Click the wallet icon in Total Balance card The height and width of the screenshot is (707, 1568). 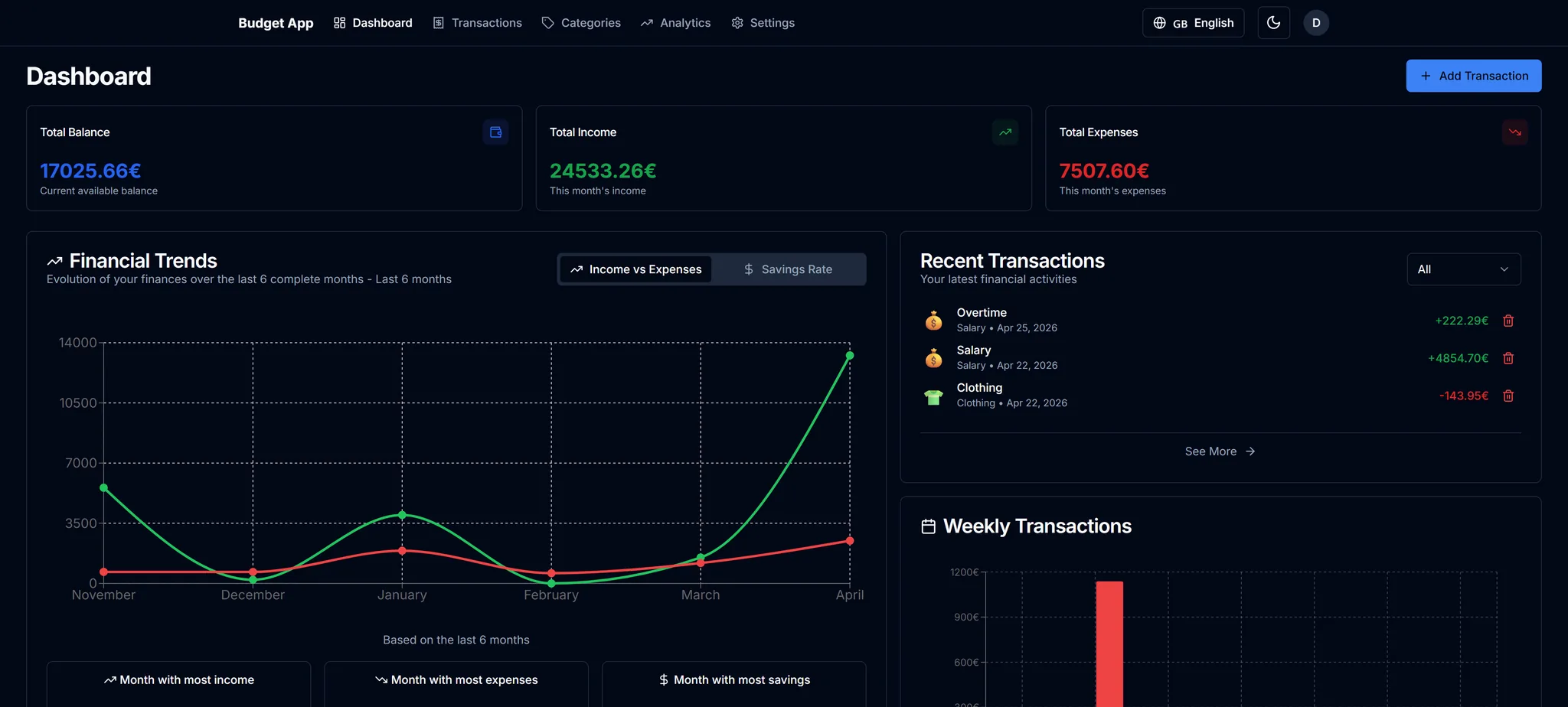495,132
